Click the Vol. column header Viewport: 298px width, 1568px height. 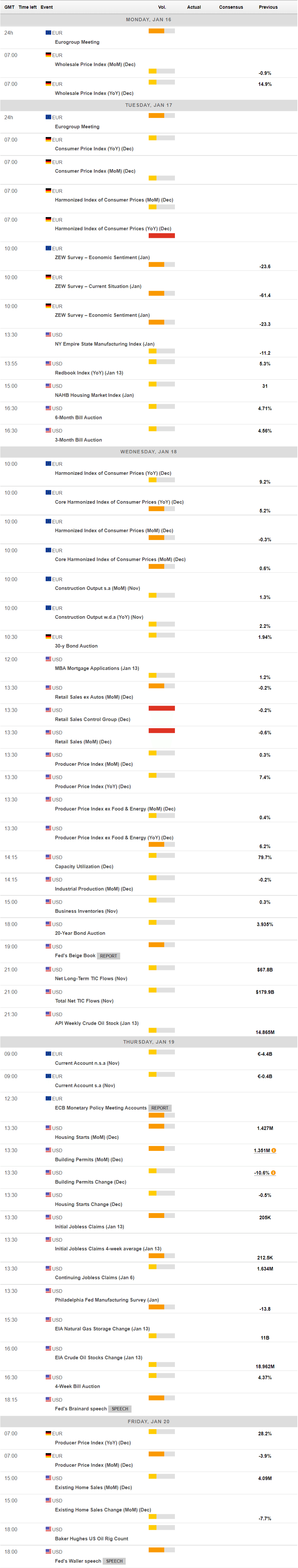tap(162, 7)
